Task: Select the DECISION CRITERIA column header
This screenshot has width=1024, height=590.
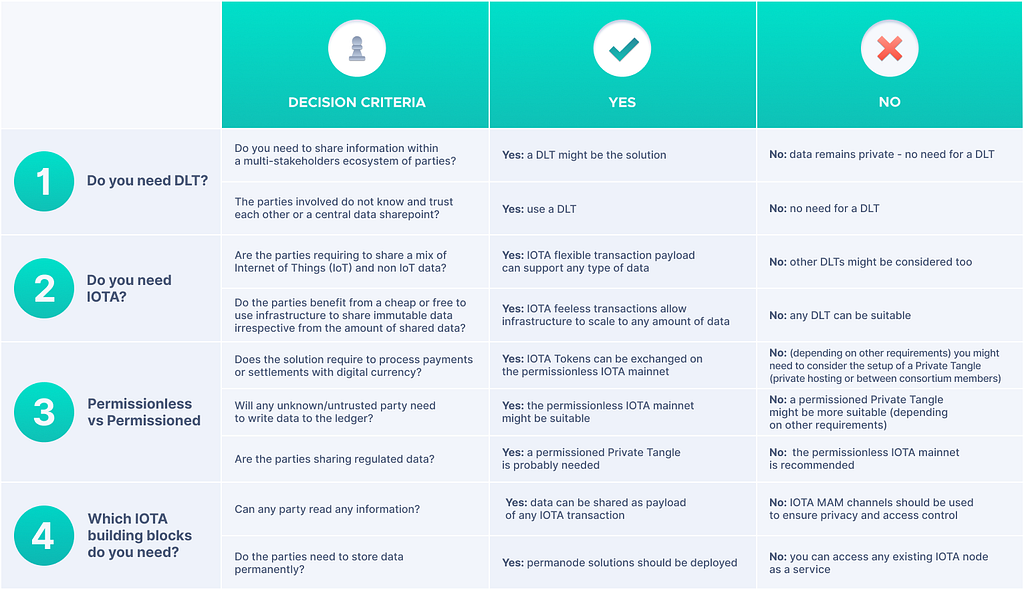Action: click(x=356, y=102)
